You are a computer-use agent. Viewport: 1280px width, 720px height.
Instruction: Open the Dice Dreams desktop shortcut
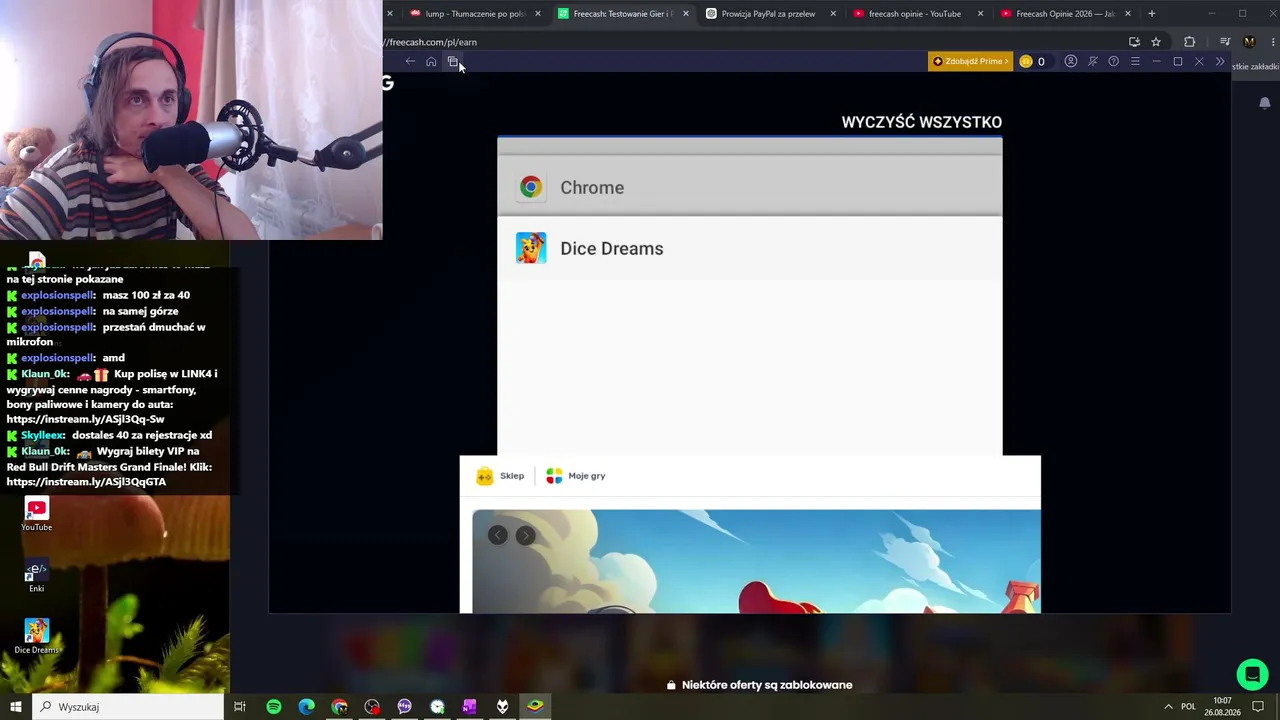(36, 636)
